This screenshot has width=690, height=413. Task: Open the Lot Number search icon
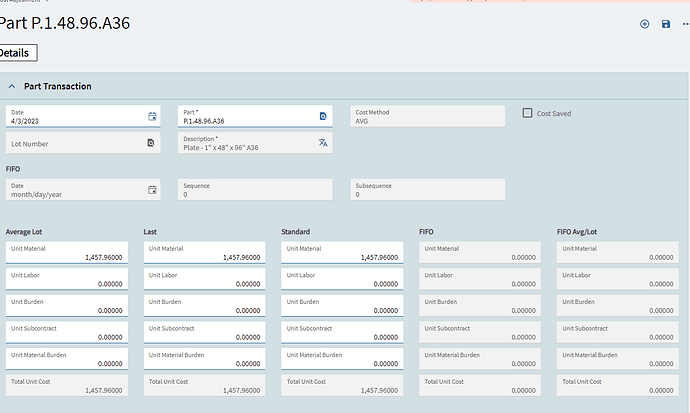coord(150,143)
